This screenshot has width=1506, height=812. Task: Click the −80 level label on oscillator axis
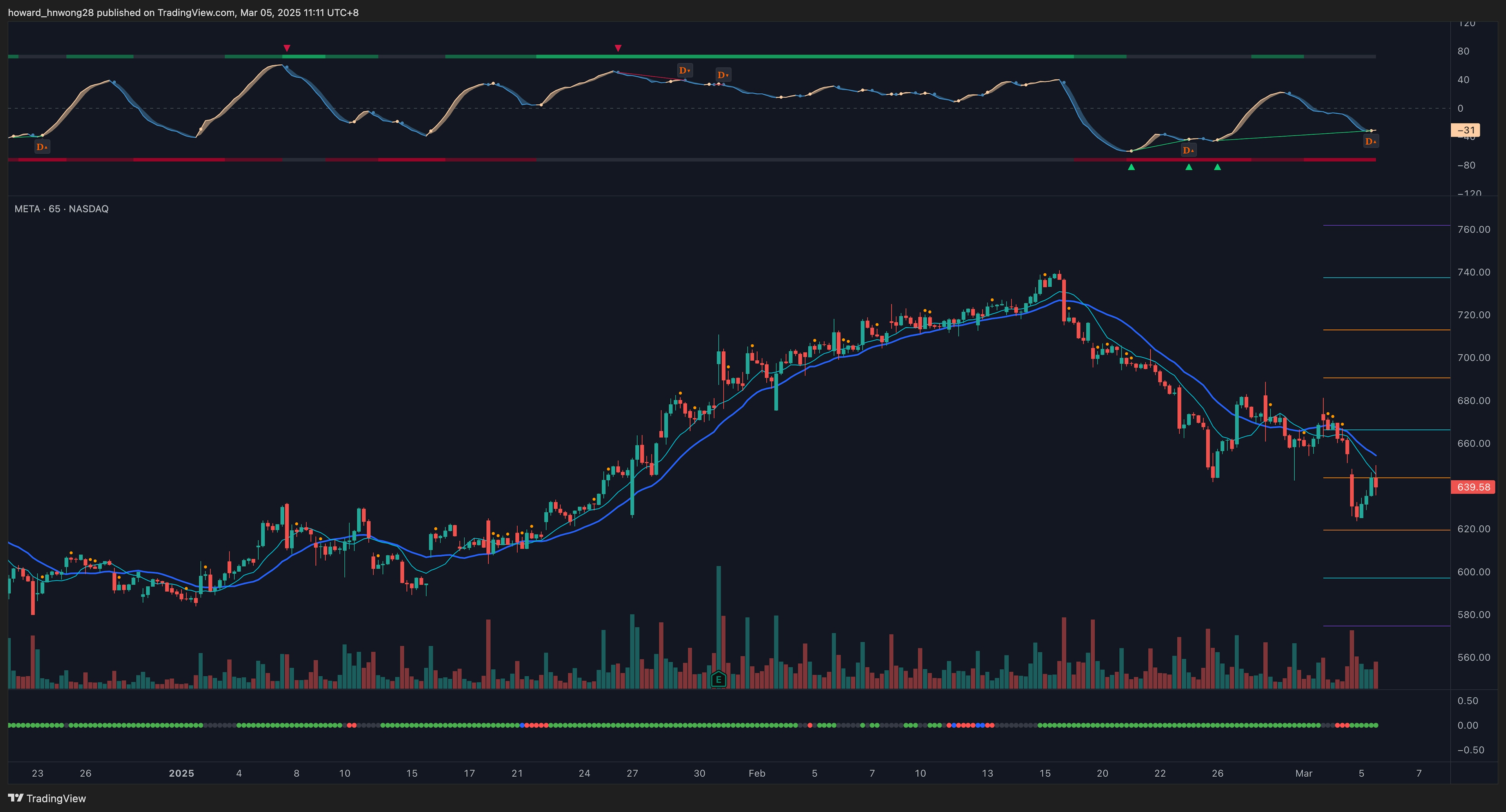tap(1466, 165)
